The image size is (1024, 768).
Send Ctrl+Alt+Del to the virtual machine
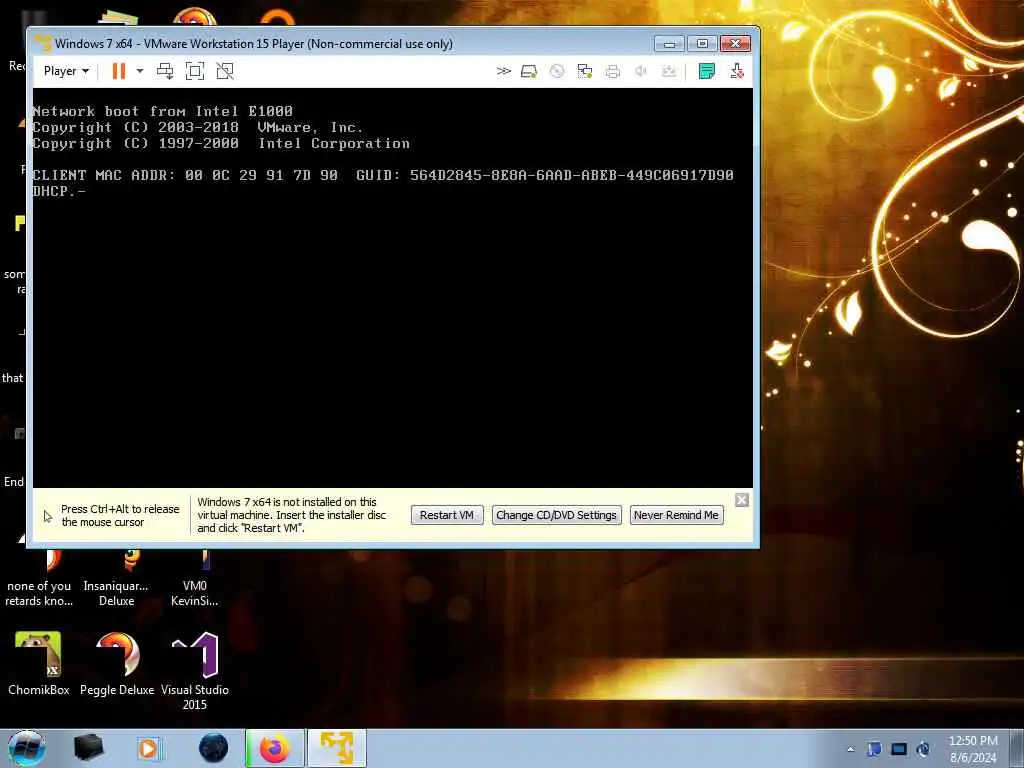165,71
